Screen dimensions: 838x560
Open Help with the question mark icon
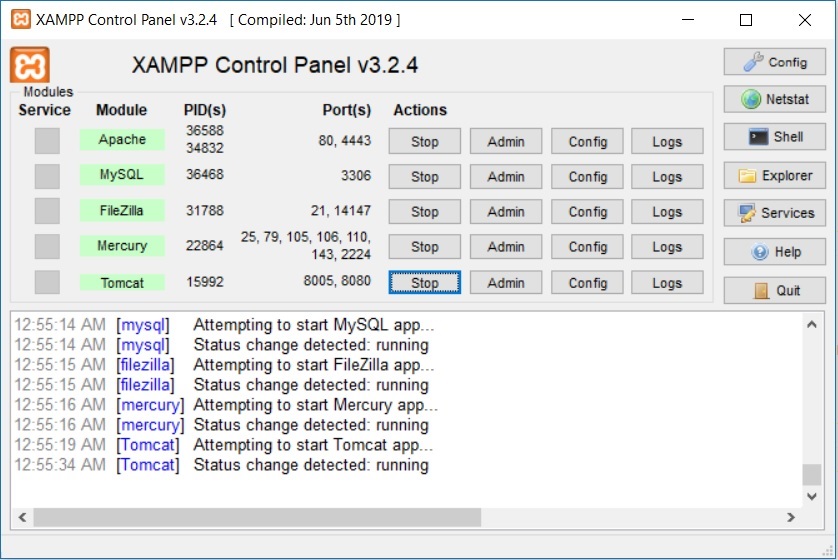[x=774, y=252]
